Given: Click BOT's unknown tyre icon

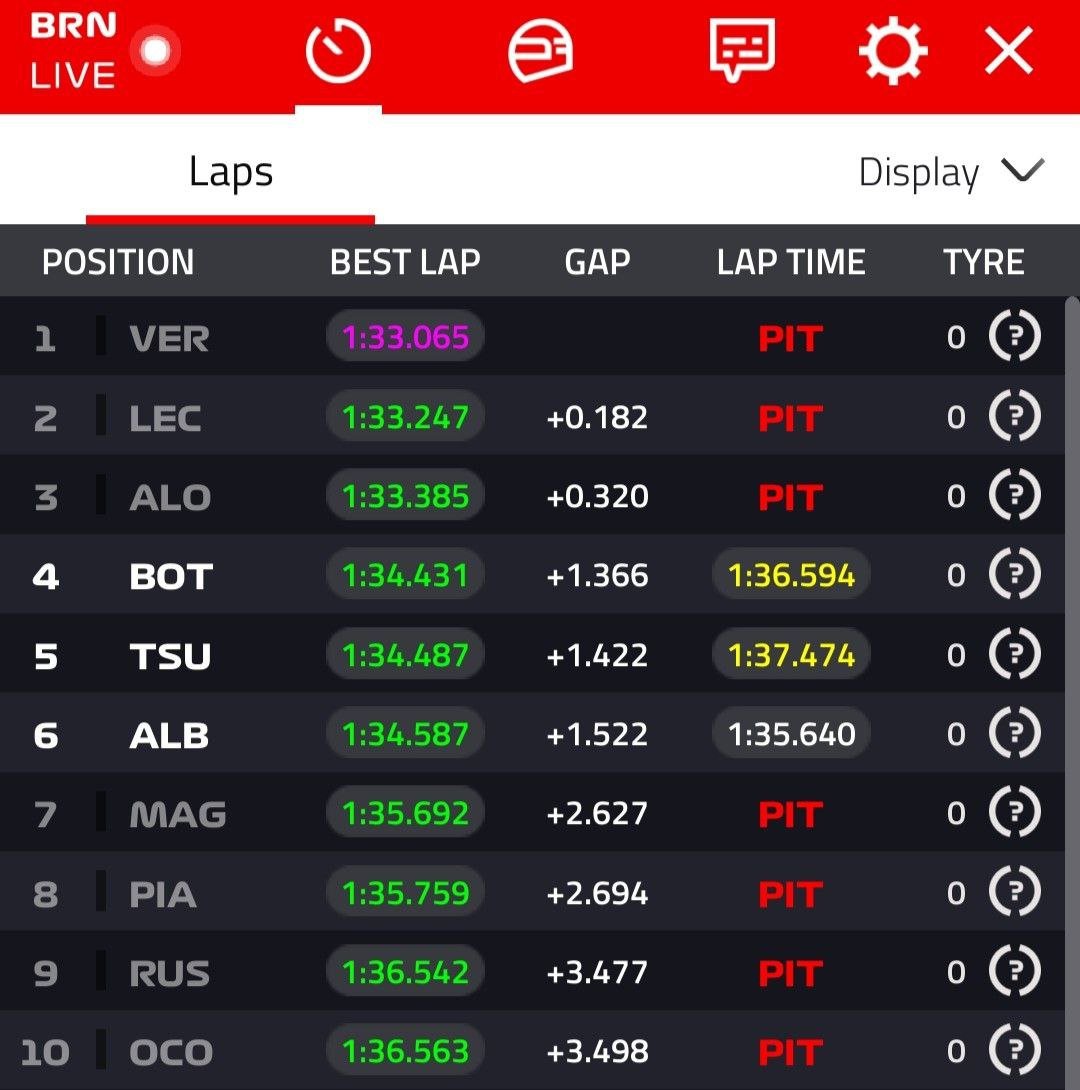Looking at the screenshot, I should click(x=1015, y=575).
